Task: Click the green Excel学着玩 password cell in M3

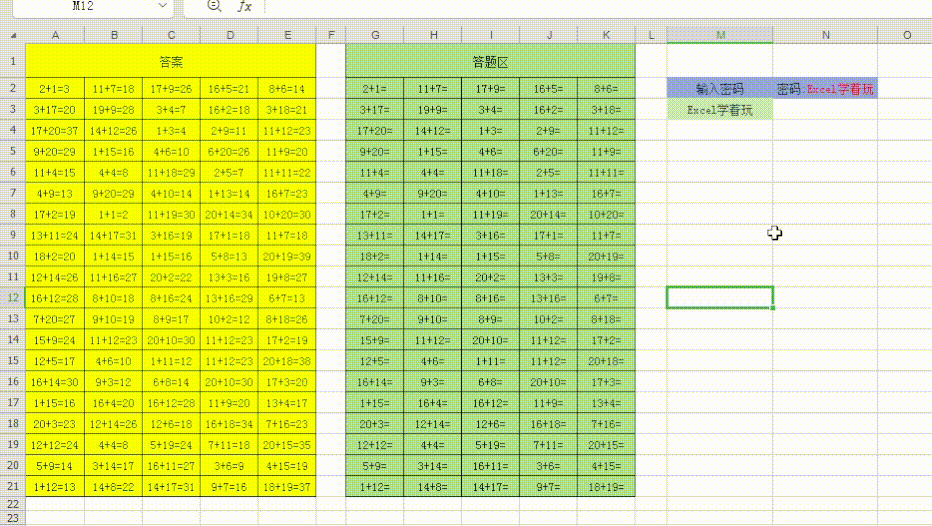Action: coord(720,110)
